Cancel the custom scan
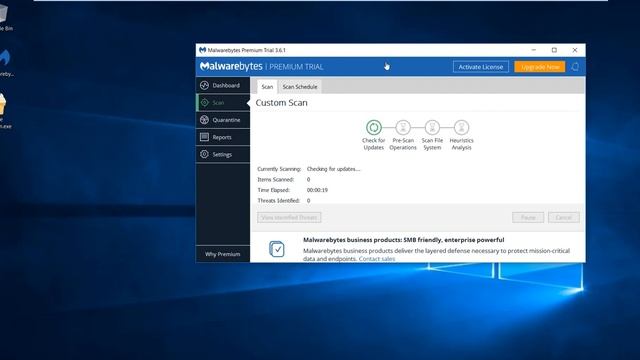This screenshot has height=360, width=640. tap(564, 218)
